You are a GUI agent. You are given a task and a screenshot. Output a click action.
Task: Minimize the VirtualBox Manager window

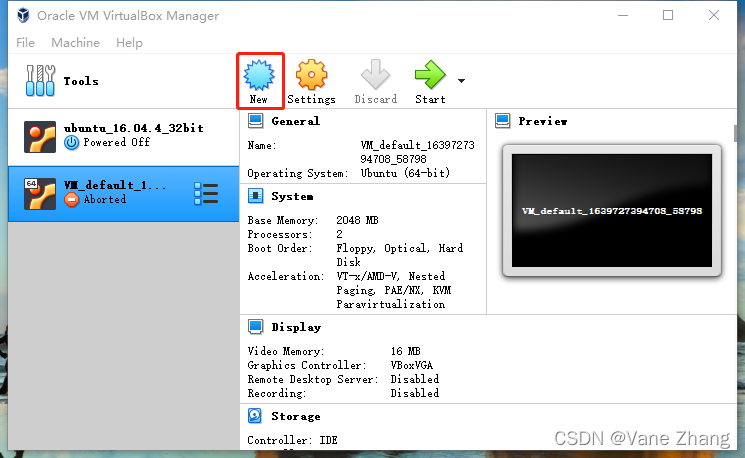[623, 16]
